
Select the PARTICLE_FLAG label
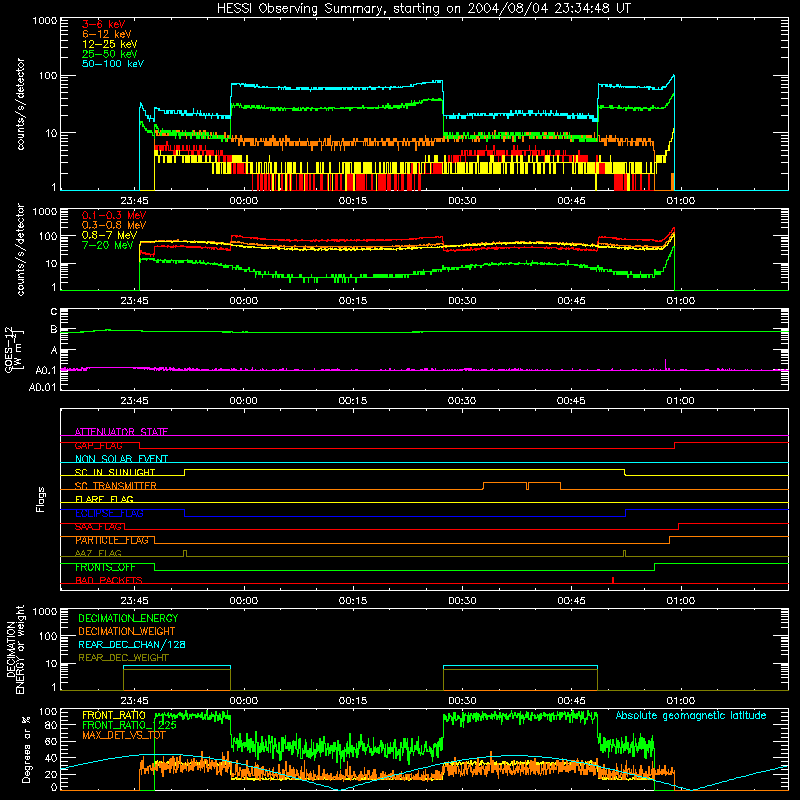coord(112,540)
